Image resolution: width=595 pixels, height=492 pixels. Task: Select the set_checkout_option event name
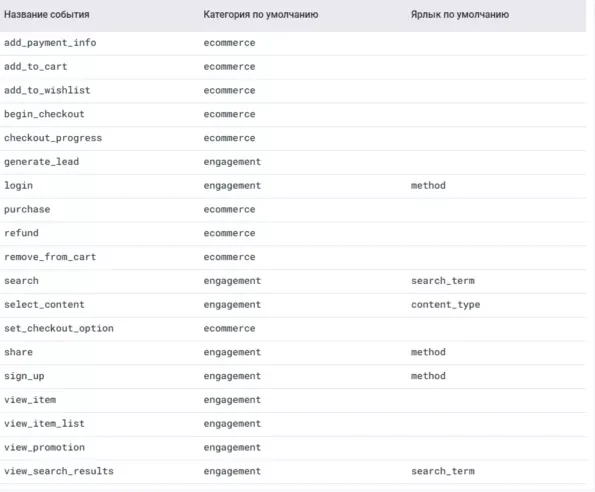59,329
